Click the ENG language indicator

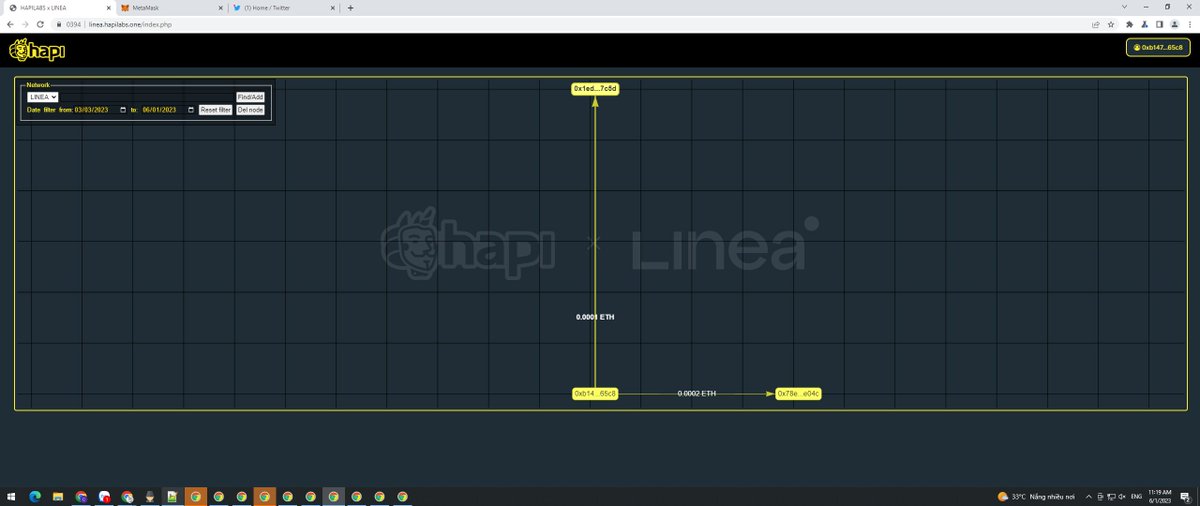pyautogui.click(x=1136, y=496)
